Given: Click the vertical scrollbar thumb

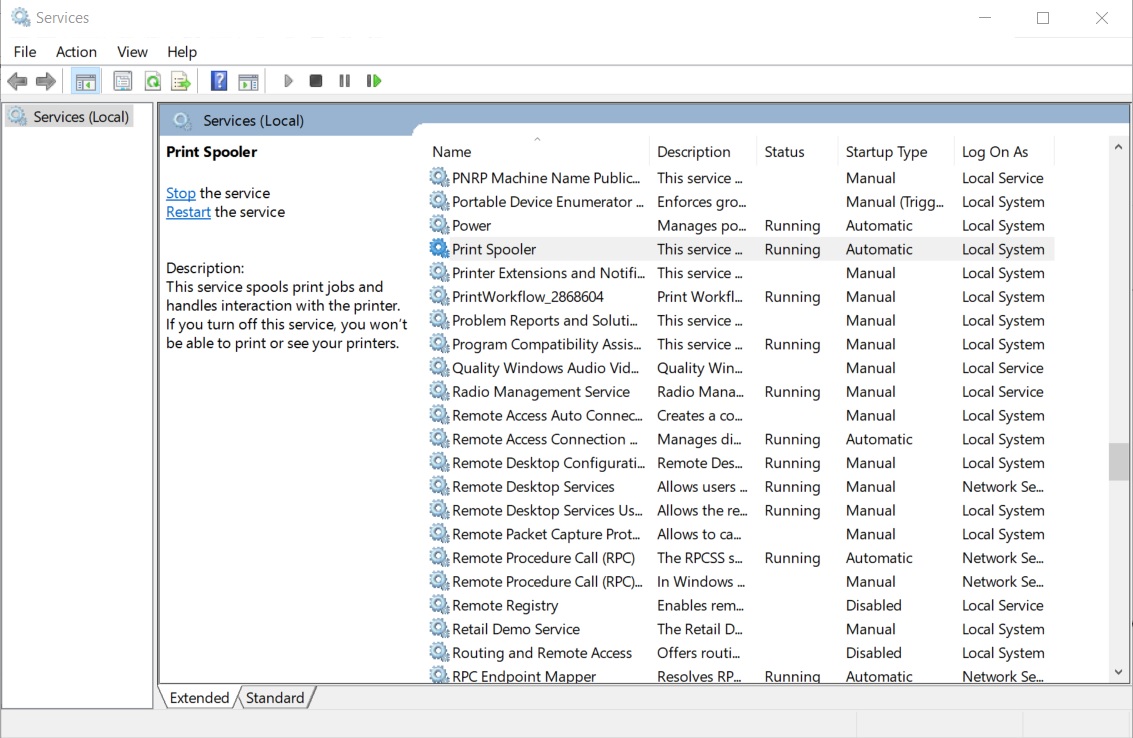Looking at the screenshot, I should (x=1118, y=461).
